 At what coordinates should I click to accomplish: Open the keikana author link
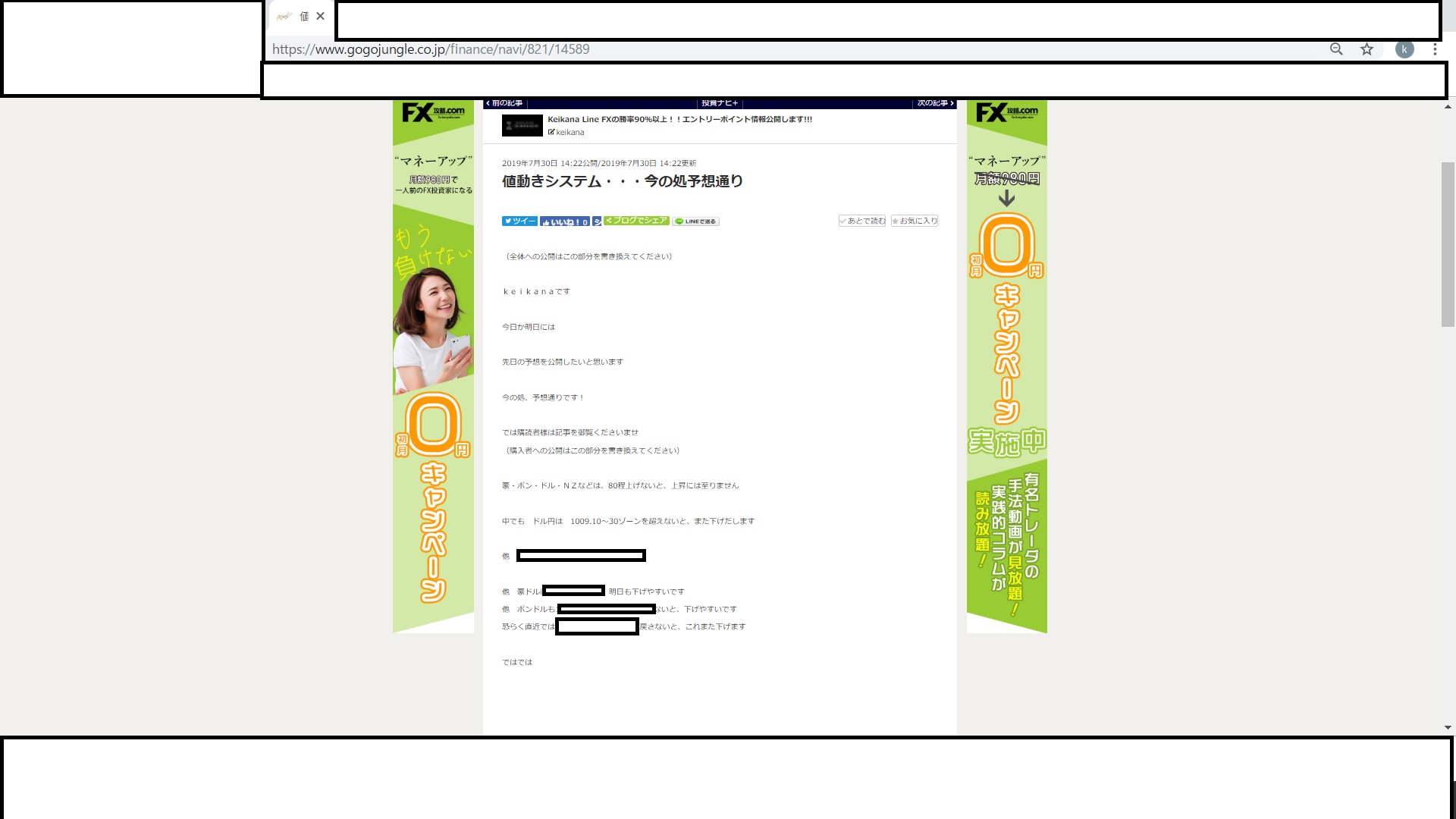pyautogui.click(x=570, y=132)
